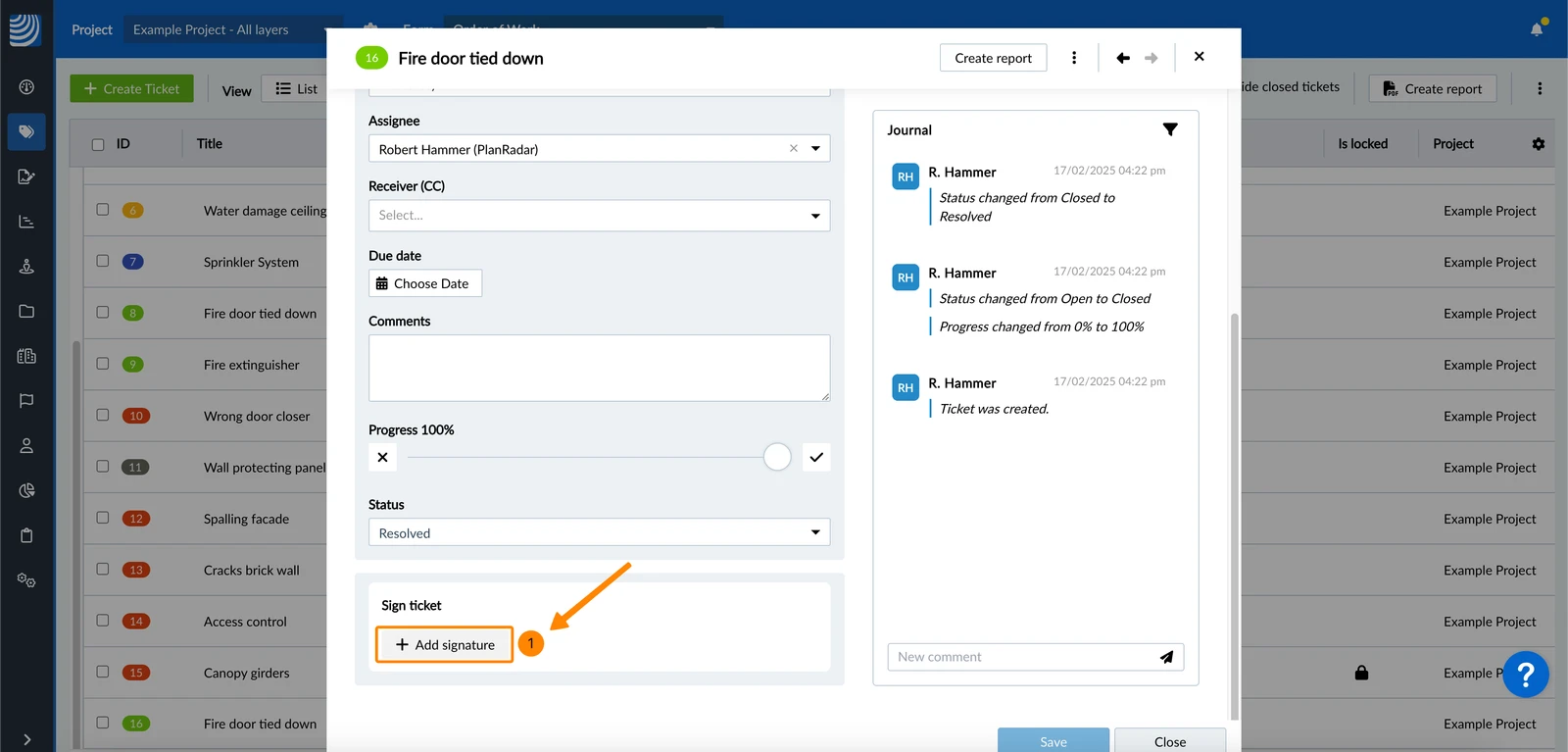The width and height of the screenshot is (1568, 752).
Task: Click the green Create Ticket button
Action: 131,88
